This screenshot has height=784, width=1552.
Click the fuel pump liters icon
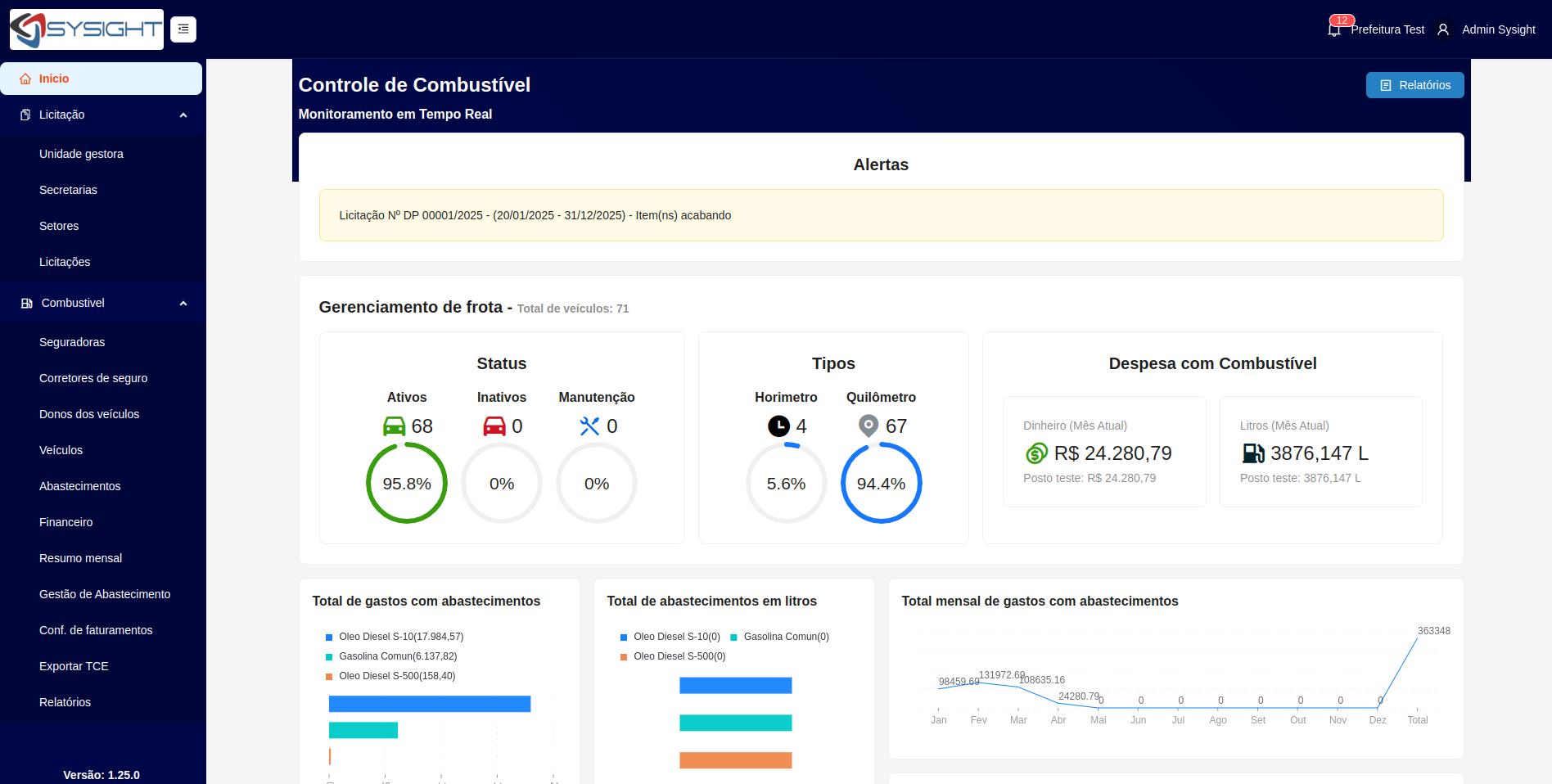(x=1253, y=453)
